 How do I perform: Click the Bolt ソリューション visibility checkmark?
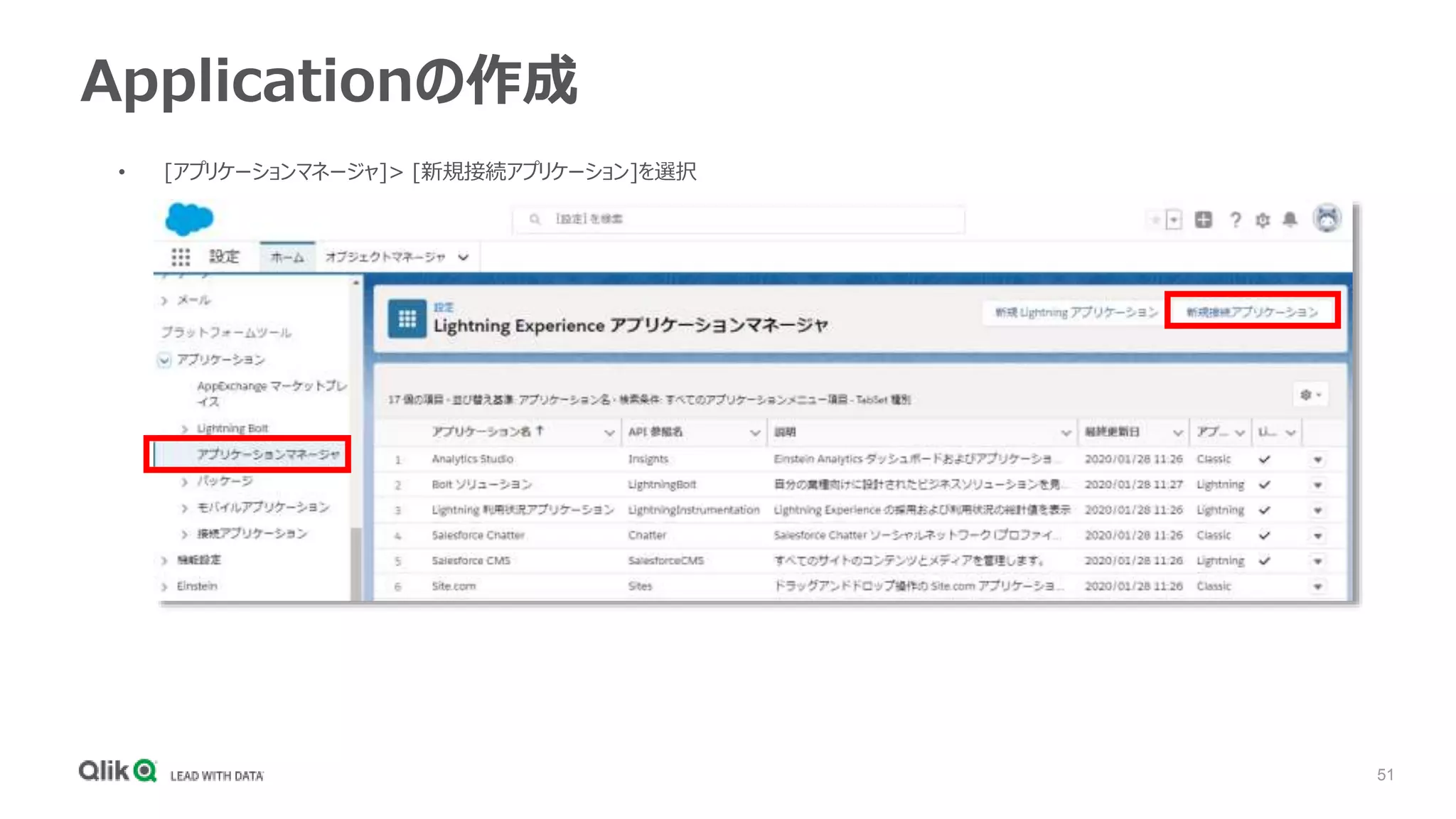tap(1264, 485)
